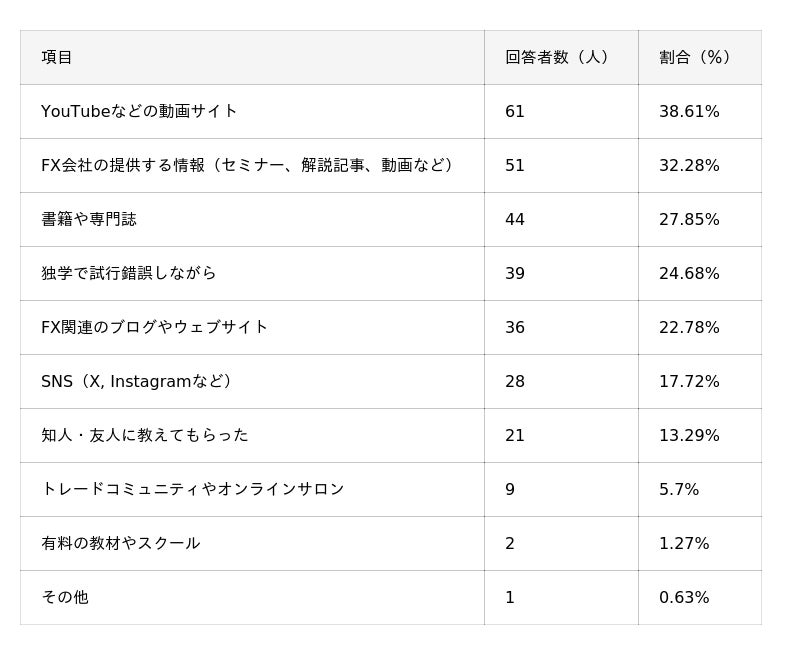This screenshot has height=655, width=800.
Task: Select the 17.72% percentage cell
Action: 689,381
